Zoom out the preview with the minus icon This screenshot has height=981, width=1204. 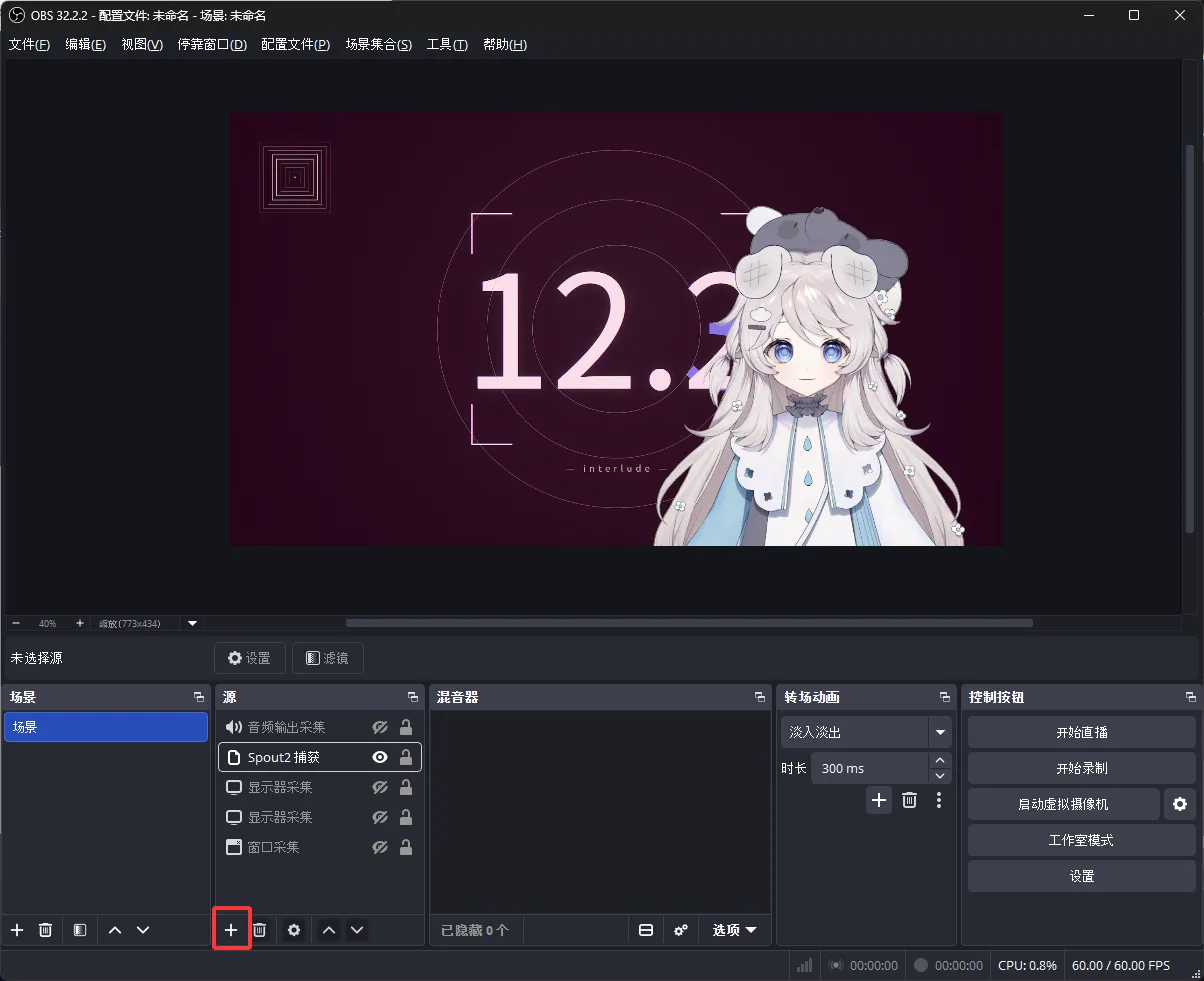coord(16,623)
